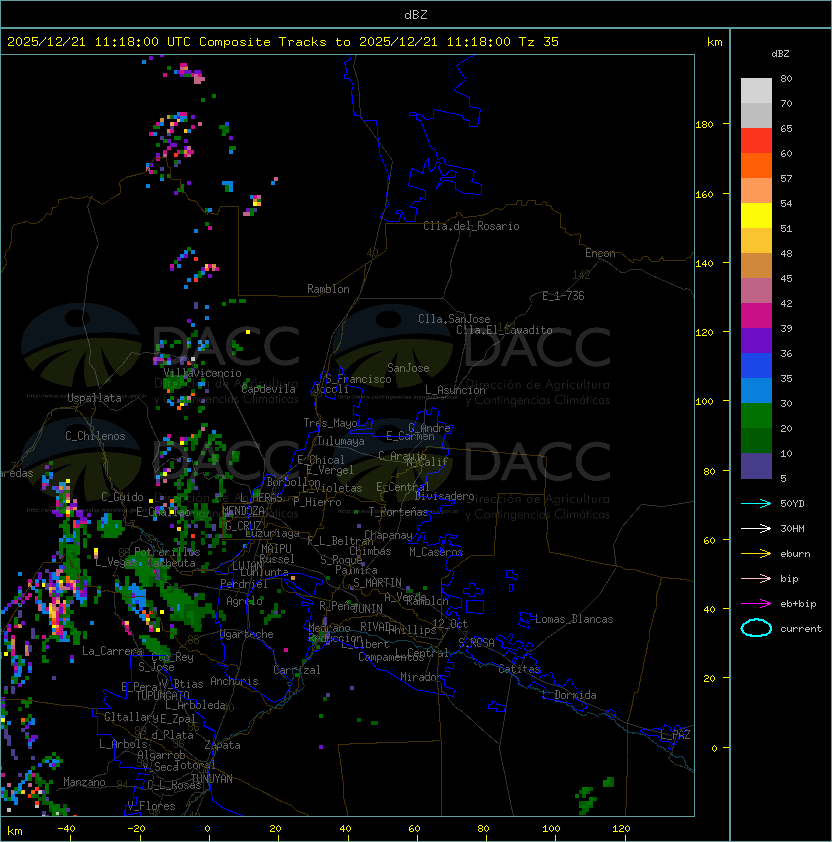This screenshot has height=842, width=832.
Task: Click the 'S_MARTIN' map label
Action: pos(378,582)
